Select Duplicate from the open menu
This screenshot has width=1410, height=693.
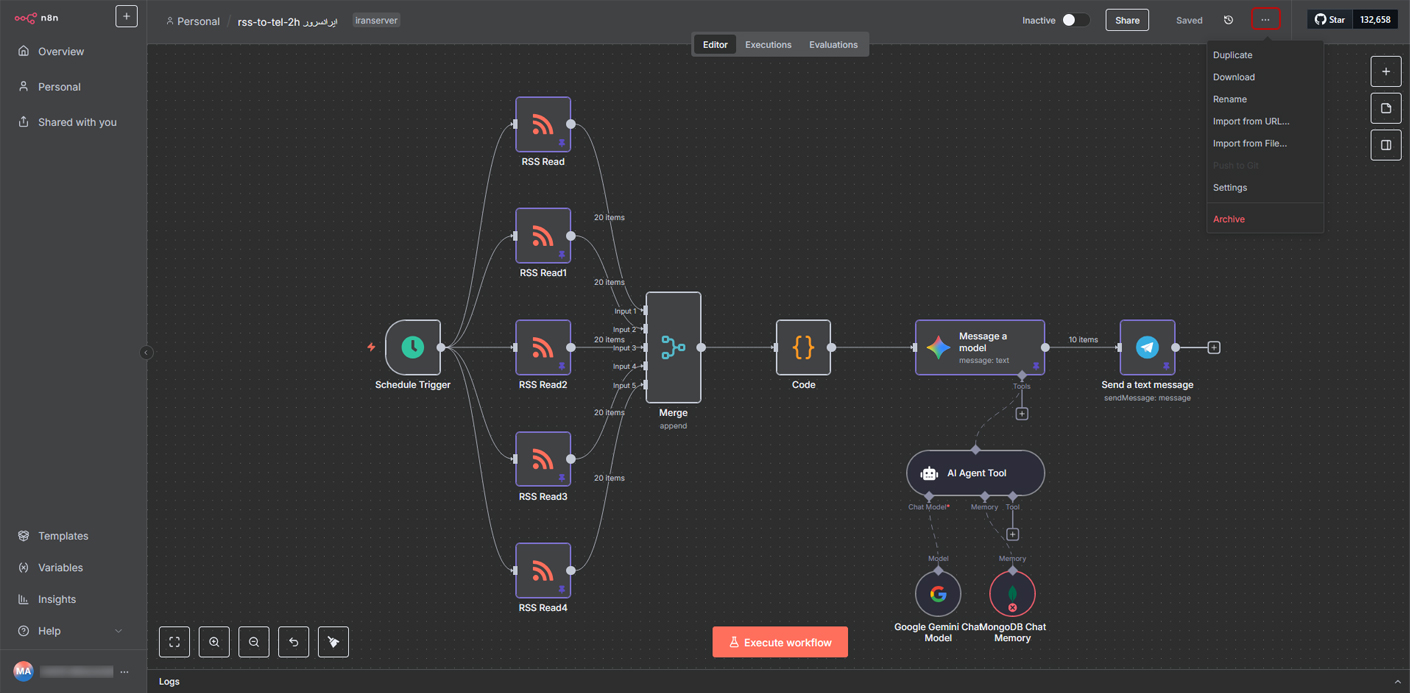click(x=1232, y=55)
